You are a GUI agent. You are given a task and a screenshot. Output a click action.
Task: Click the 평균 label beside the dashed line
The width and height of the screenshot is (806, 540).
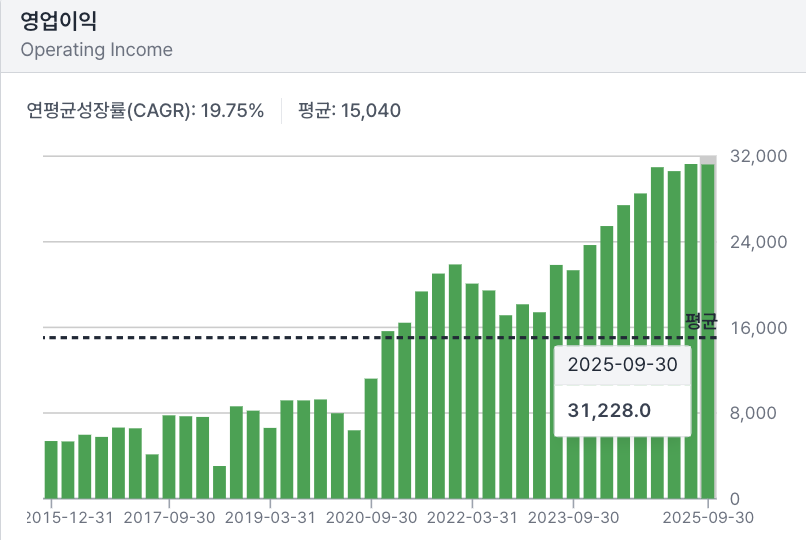[x=701, y=321]
